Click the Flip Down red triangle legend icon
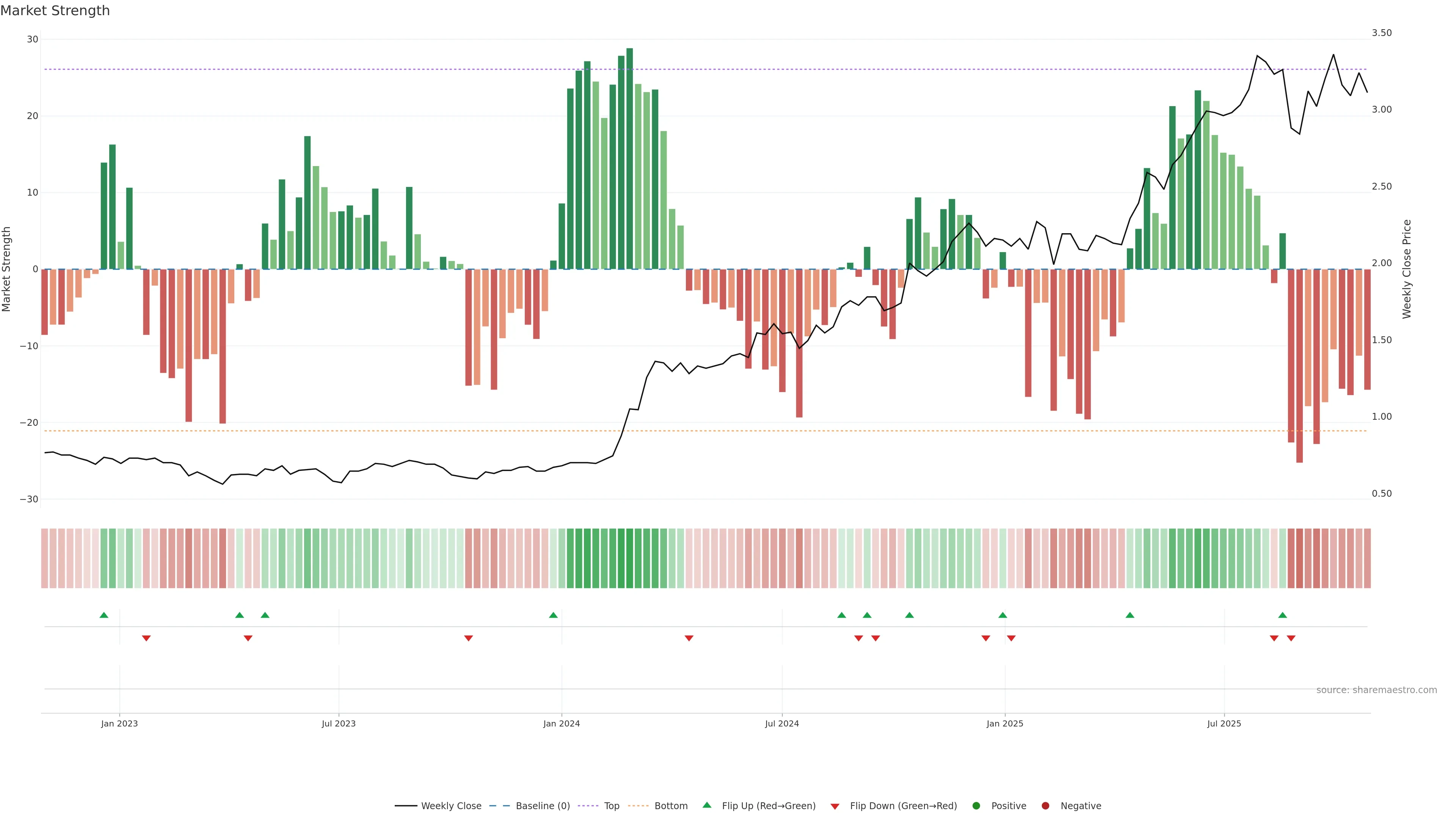This screenshot has width=1456, height=819. click(x=835, y=806)
